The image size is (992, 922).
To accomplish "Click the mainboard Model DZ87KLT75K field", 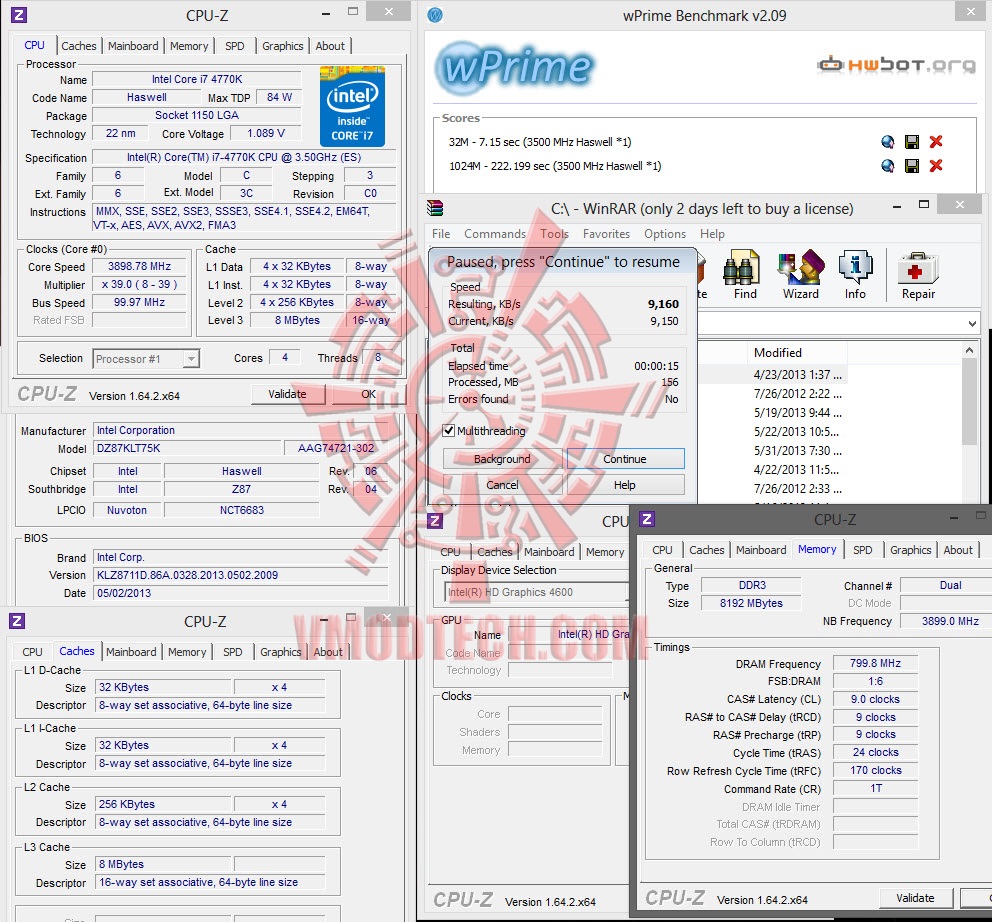I will [x=187, y=448].
